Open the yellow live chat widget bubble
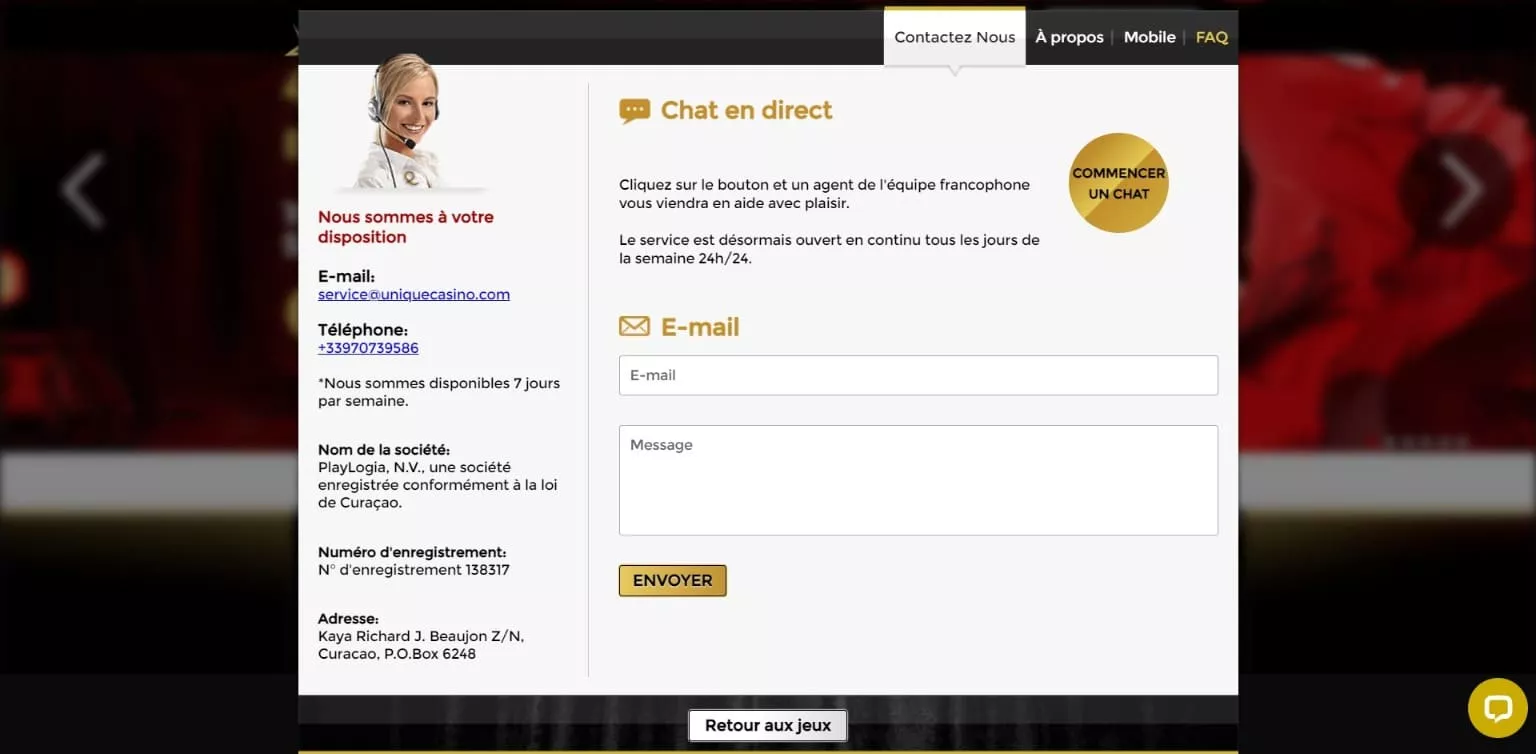This screenshot has height=754, width=1536. pos(1497,708)
